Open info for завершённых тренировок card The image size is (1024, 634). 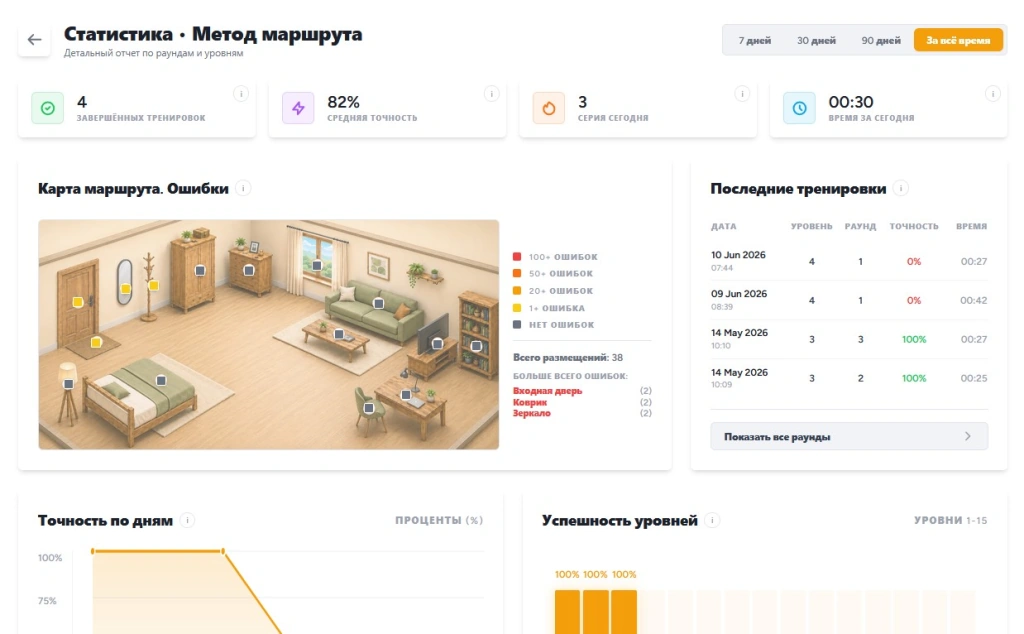241,94
